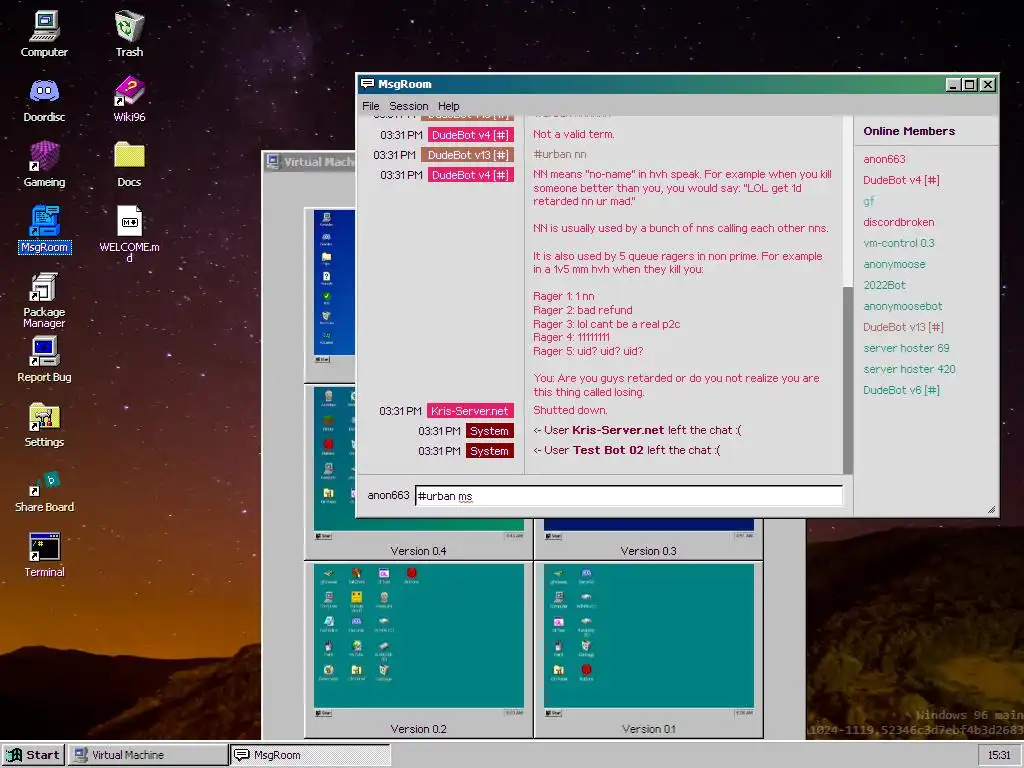Select anonymoose in Online Members

click(x=894, y=264)
